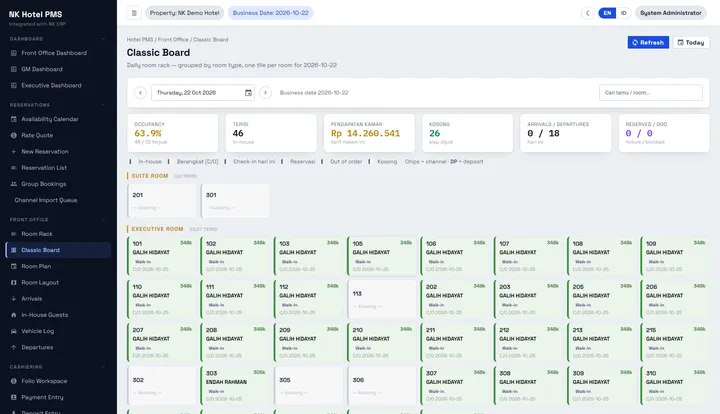Click the Departures up-arrow icon
Viewport: 720px width, 414px height.
[x=14, y=347]
